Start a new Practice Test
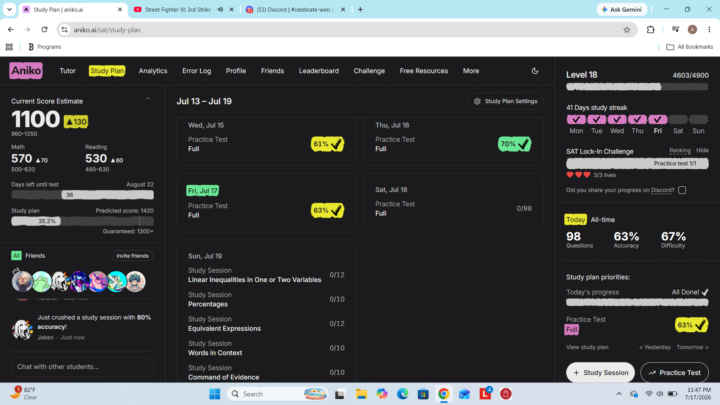720x405 pixels. point(674,372)
